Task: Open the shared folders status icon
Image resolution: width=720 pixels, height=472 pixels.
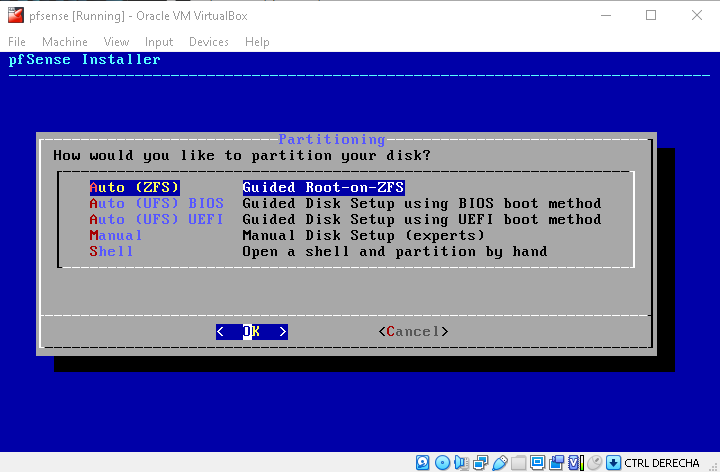Action: (x=518, y=462)
